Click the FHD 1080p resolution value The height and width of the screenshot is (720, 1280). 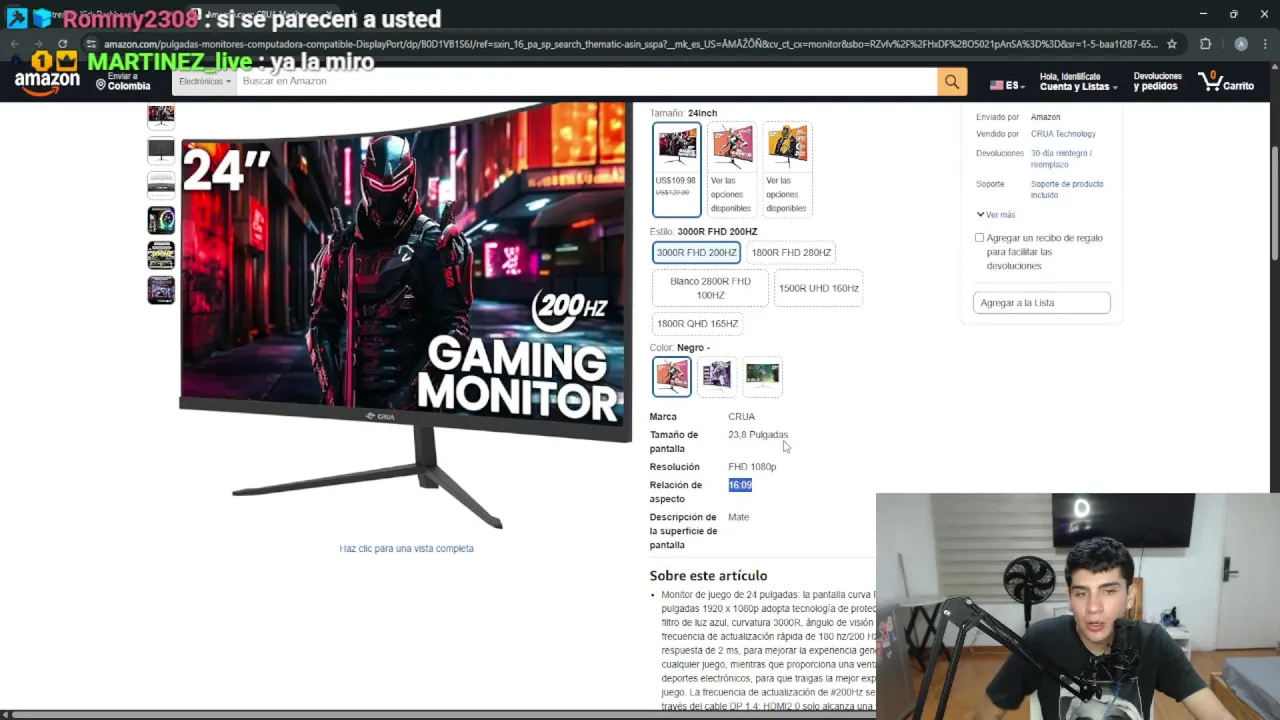coord(752,467)
